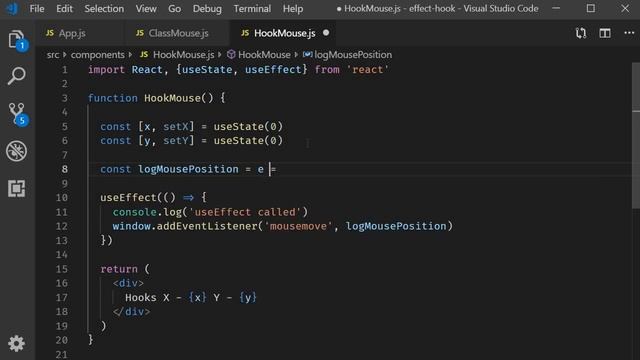Image resolution: width=640 pixels, height=360 pixels.
Task: Open the Go menu
Action: click(x=174, y=9)
